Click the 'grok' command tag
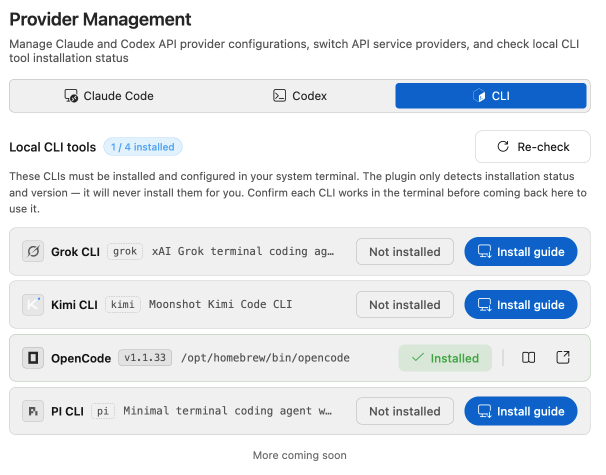The image size is (606, 475). pos(125,252)
